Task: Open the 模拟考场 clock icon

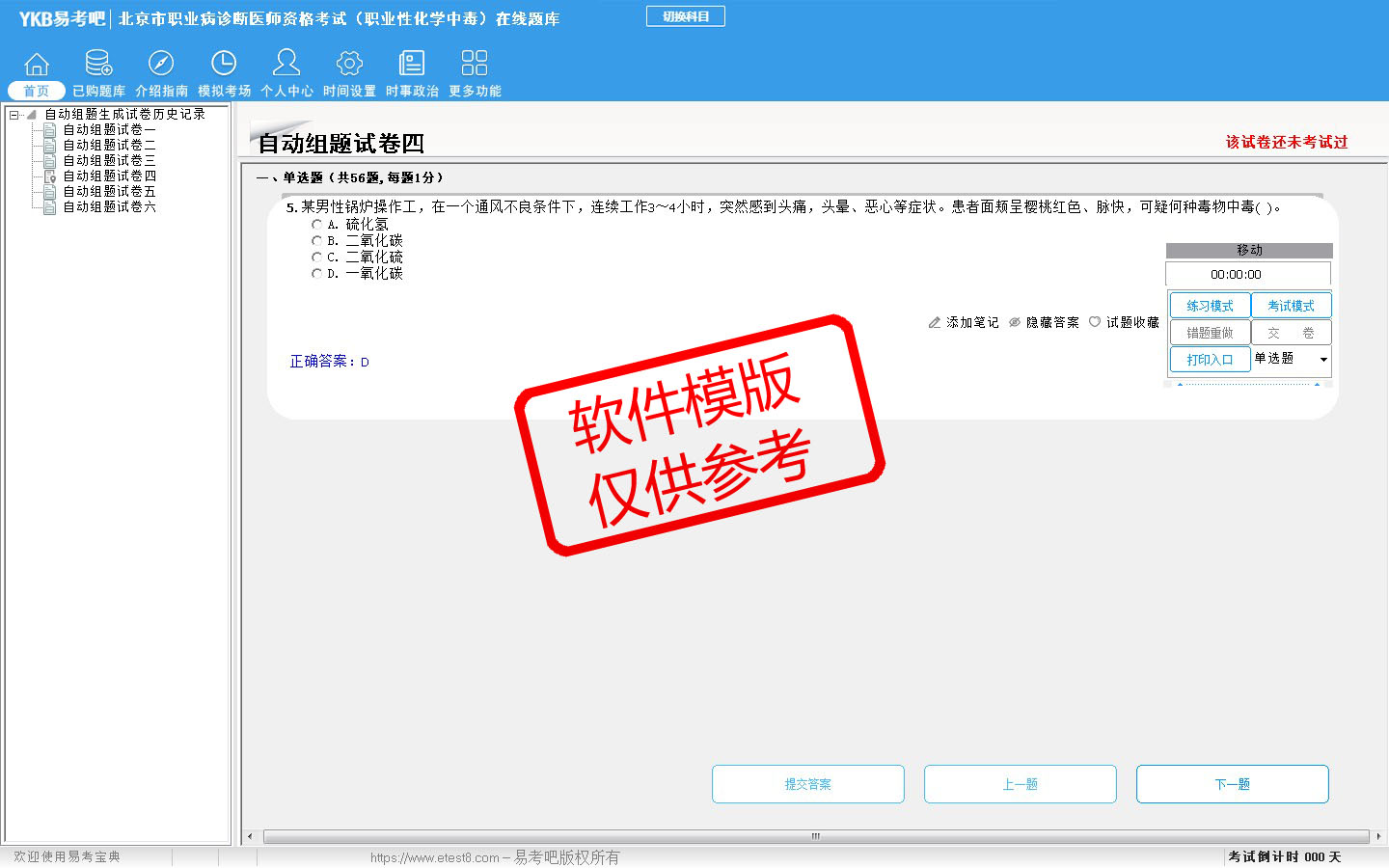Action: 224,64
